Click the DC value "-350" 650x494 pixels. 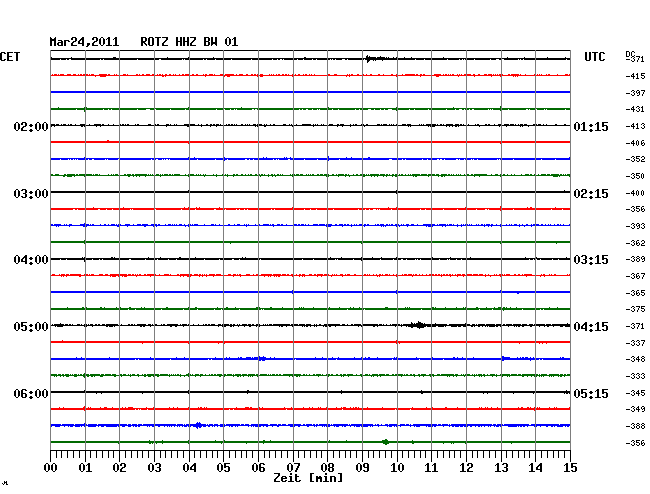pos(635,176)
